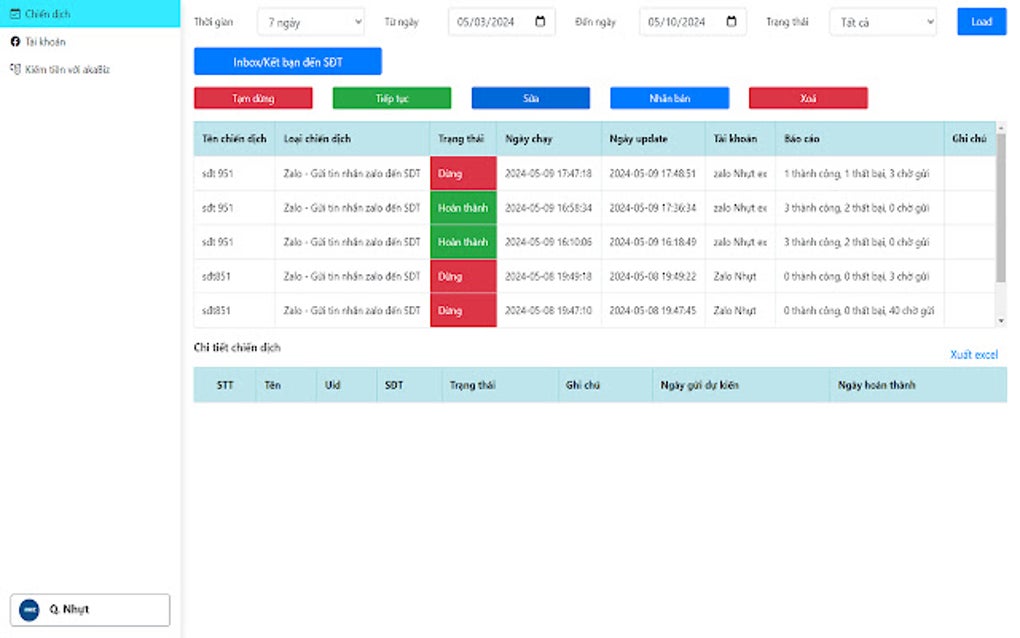This screenshot has height=638, width=1020.
Task: Select the row run at 2024-05-08 19:49:18
Action: (595, 276)
